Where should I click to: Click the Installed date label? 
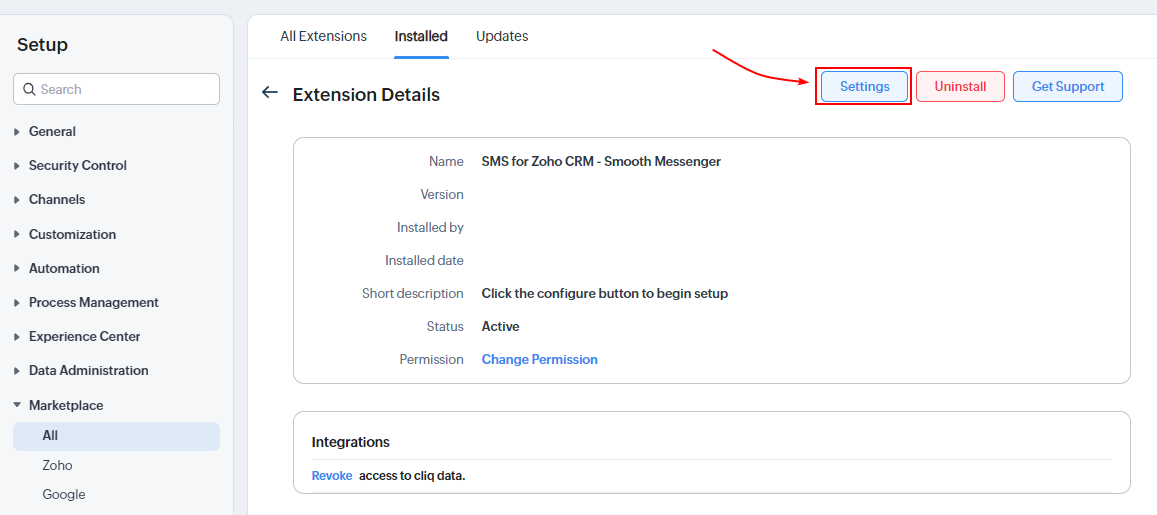point(424,260)
